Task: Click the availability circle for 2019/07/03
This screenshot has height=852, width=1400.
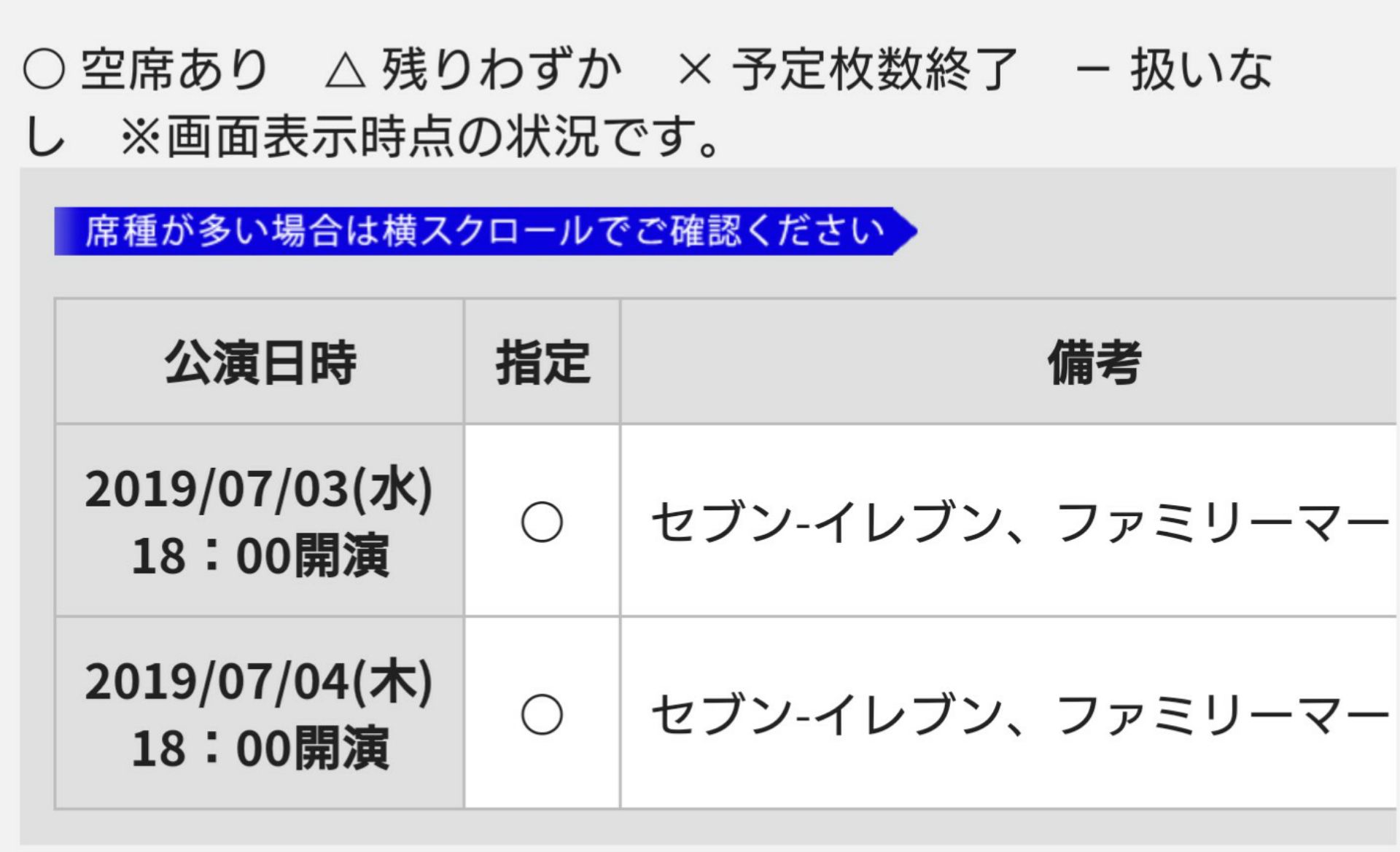Action: click(x=542, y=522)
